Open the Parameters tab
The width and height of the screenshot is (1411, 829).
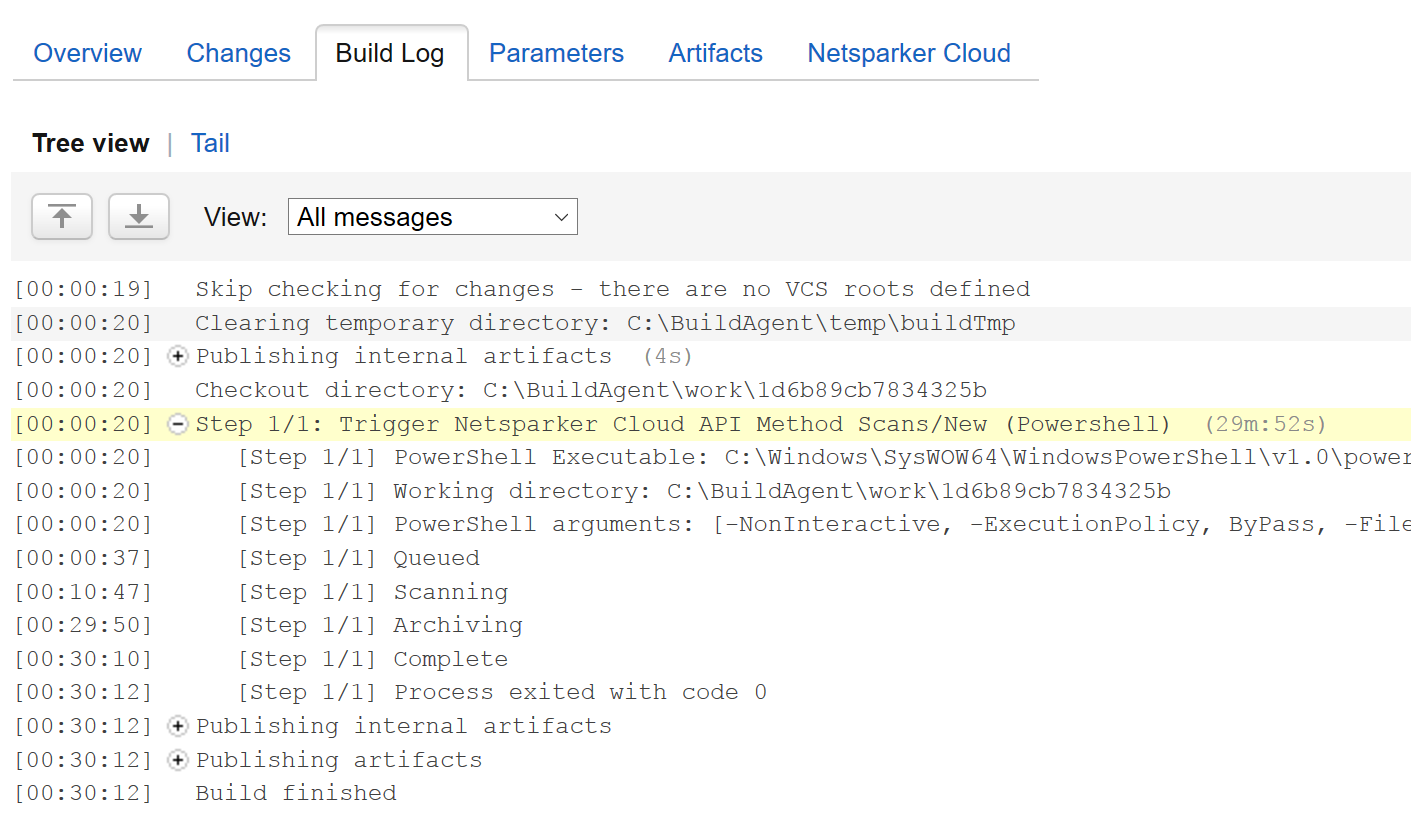pos(556,53)
